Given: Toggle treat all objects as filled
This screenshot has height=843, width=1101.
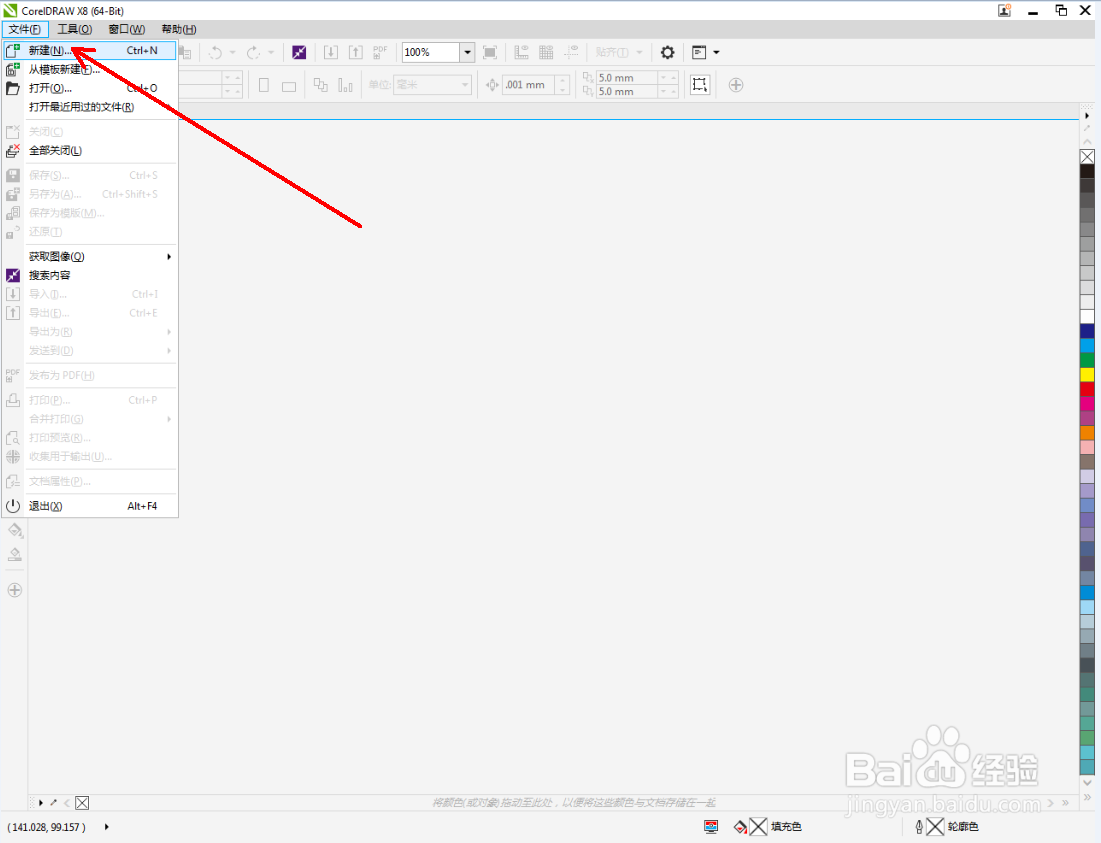Looking at the screenshot, I should (700, 85).
